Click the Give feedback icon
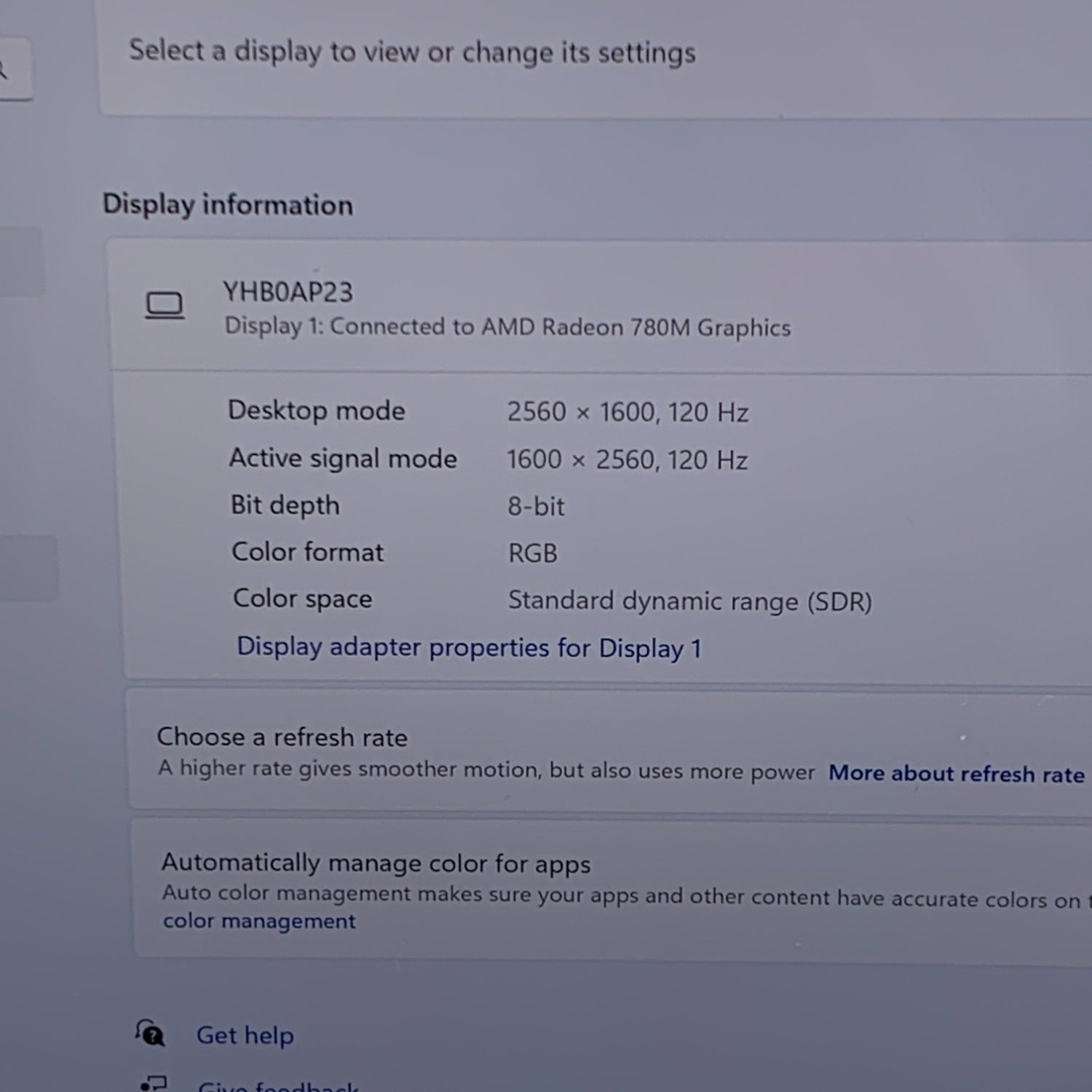The image size is (1092, 1092). pyautogui.click(x=154, y=1085)
